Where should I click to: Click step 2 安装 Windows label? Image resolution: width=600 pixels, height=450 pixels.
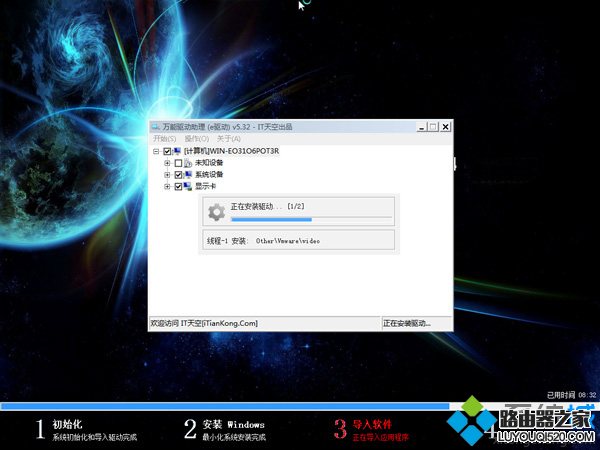click(x=234, y=424)
